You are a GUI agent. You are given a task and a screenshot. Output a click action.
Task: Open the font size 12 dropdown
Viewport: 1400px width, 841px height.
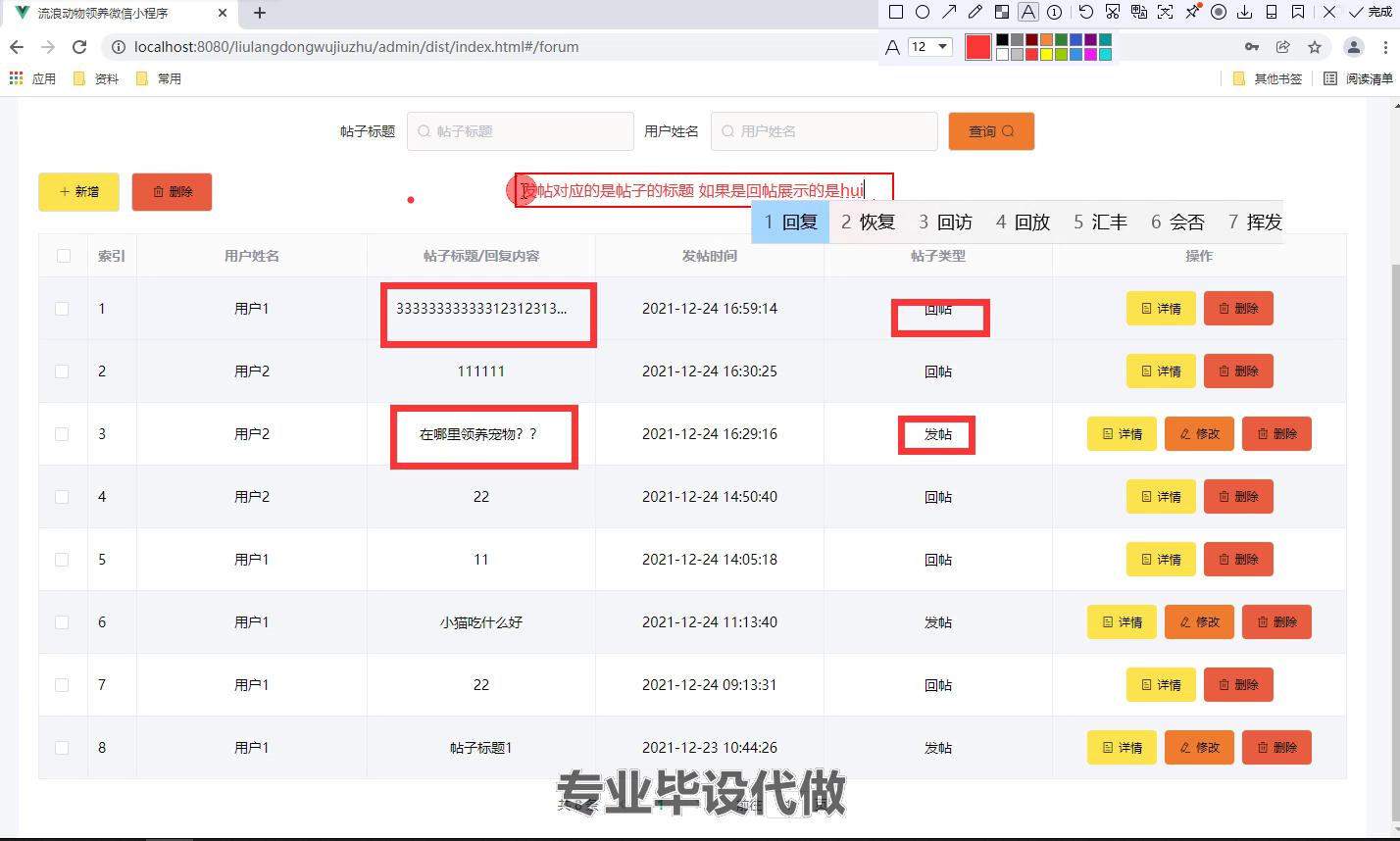929,47
